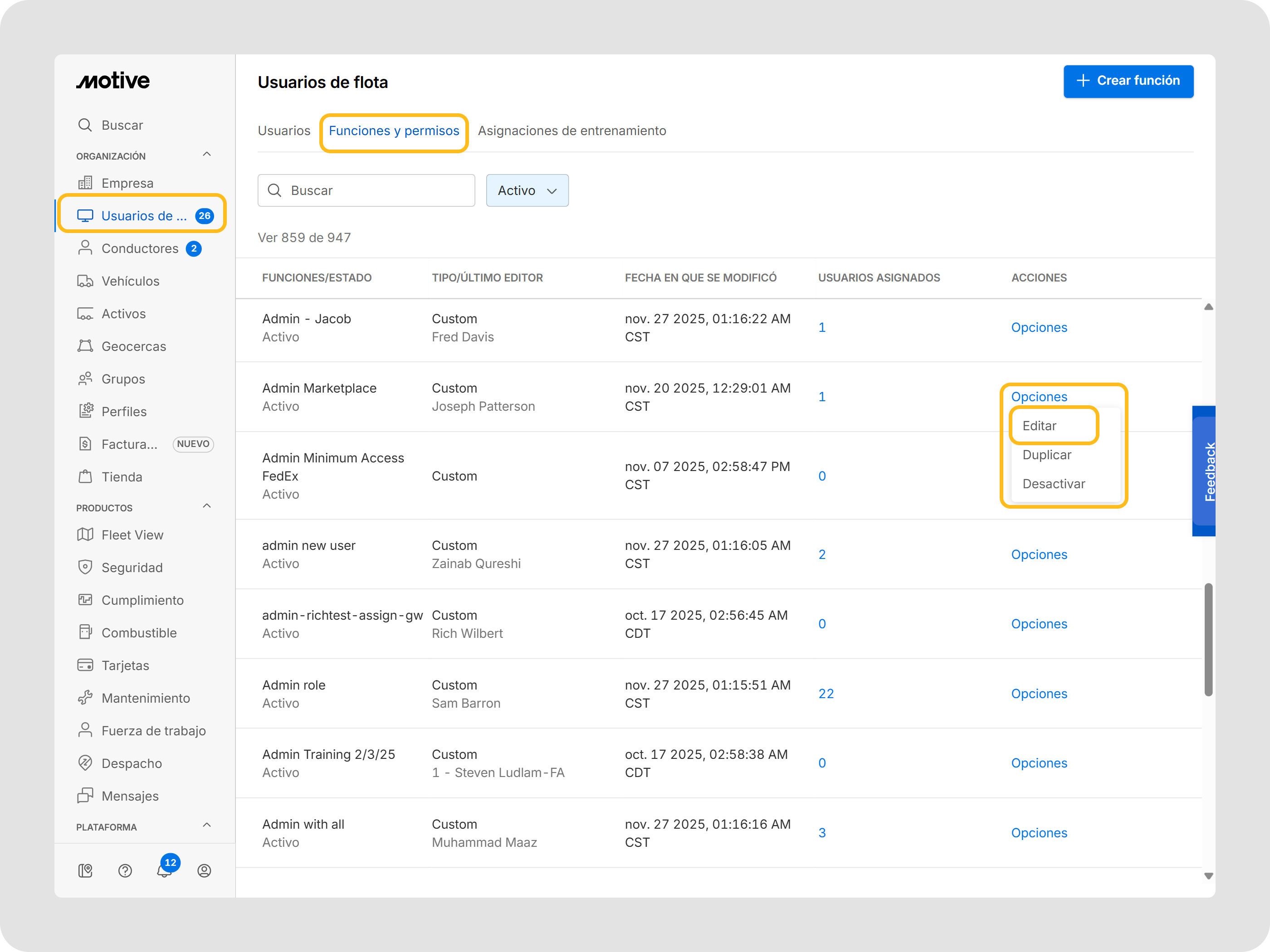This screenshot has height=952, width=1270.
Task: Select Editar from the options menu
Action: coord(1039,426)
